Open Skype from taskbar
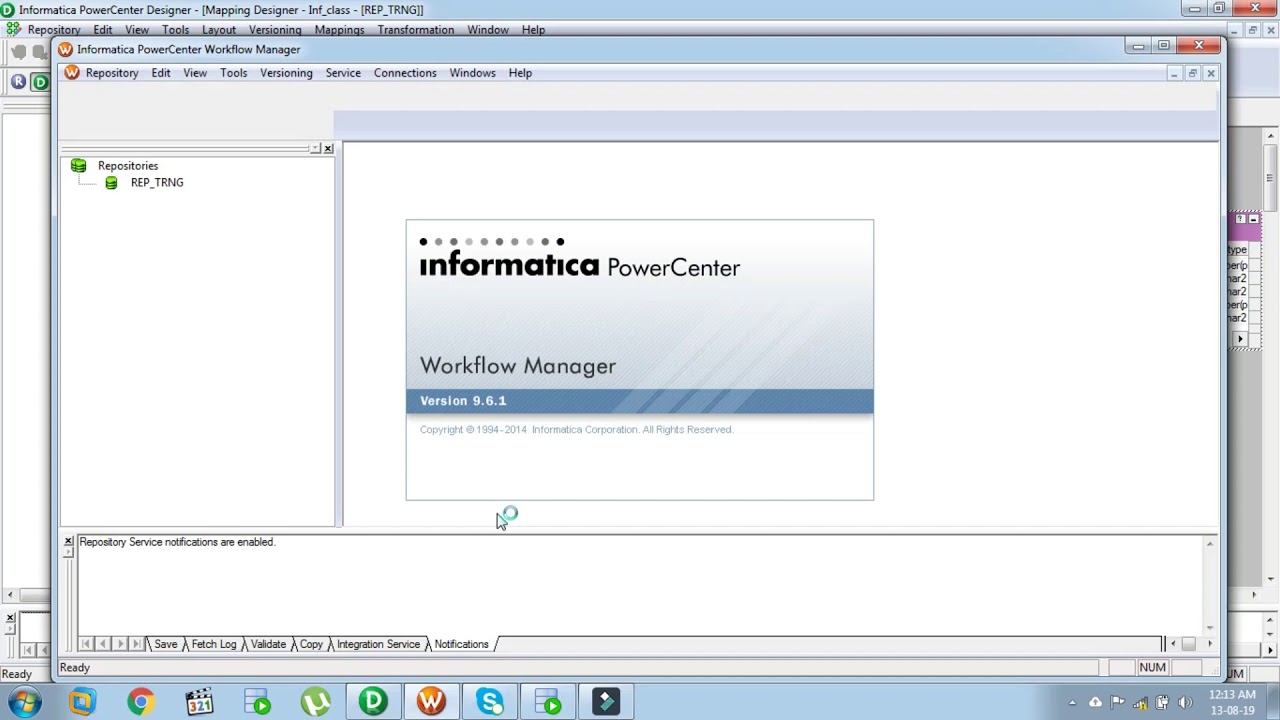Image resolution: width=1280 pixels, height=720 pixels. [490, 702]
